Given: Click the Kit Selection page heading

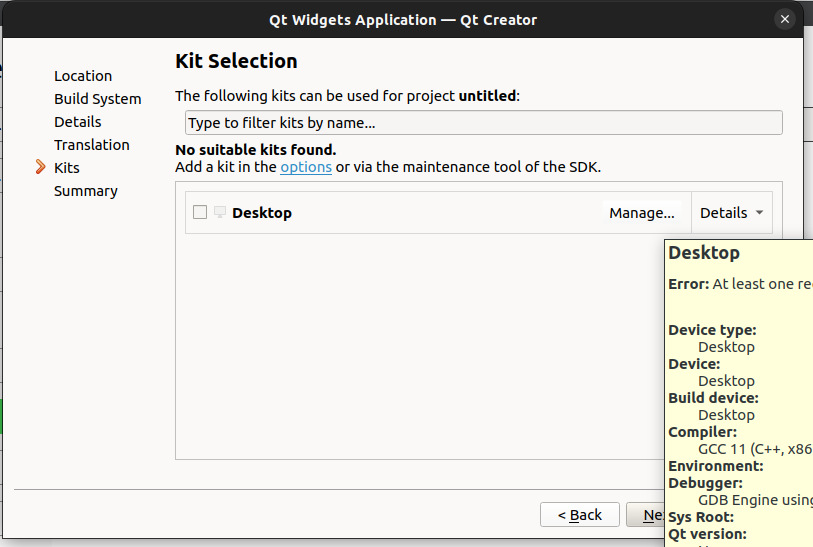Looking at the screenshot, I should 236,61.
